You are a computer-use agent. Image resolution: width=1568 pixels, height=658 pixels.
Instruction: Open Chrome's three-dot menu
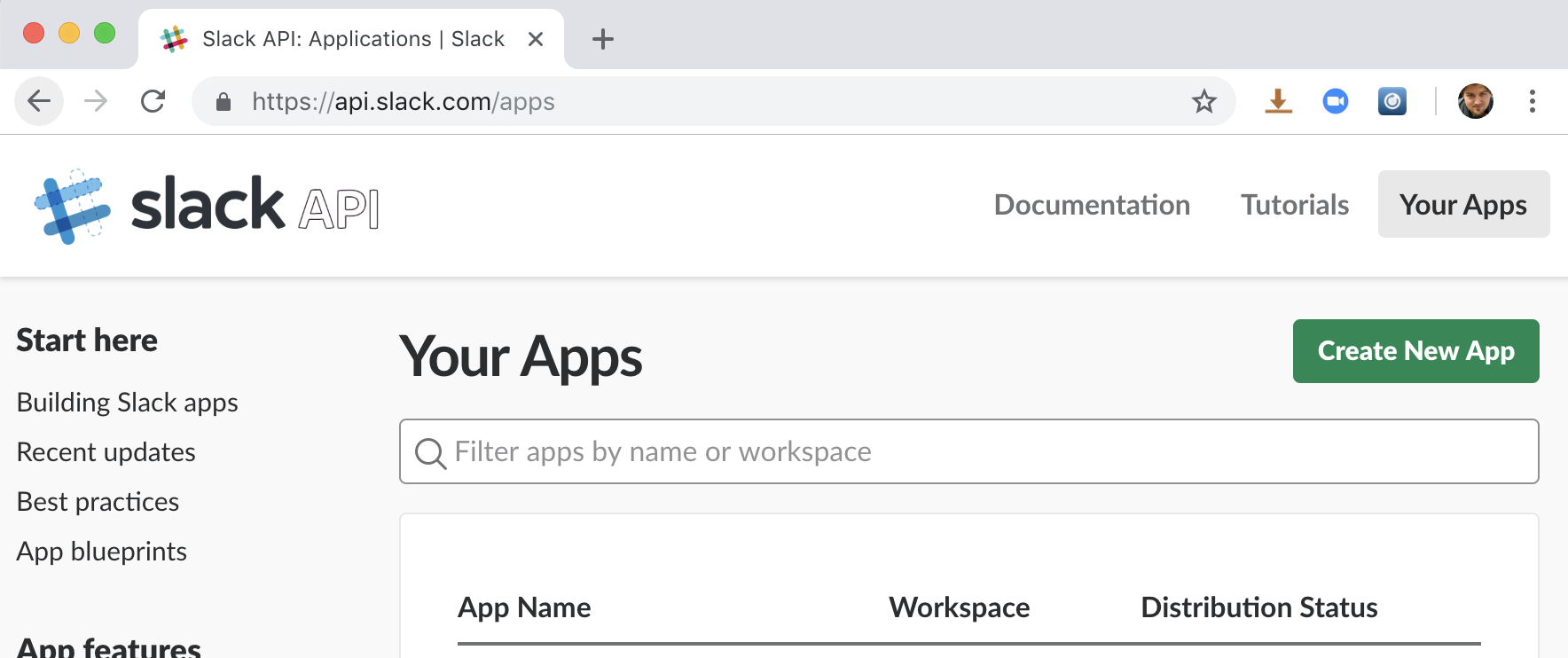click(x=1532, y=102)
